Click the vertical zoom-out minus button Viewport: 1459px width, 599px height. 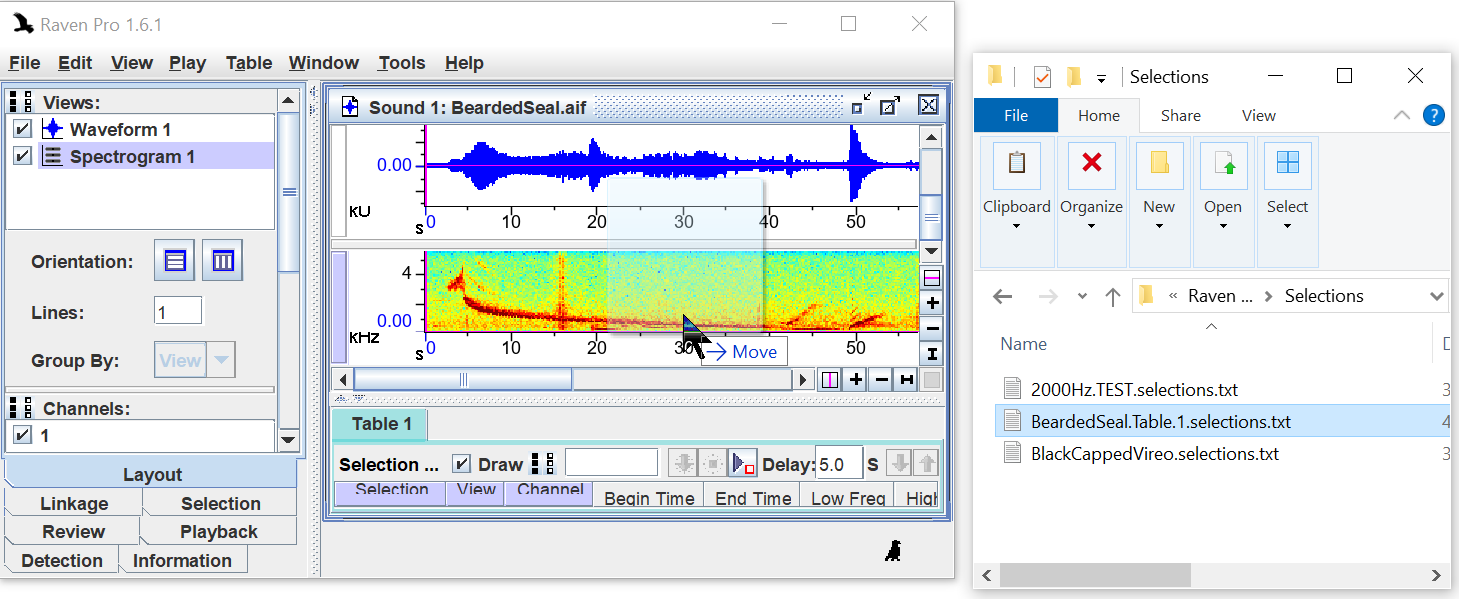932,328
